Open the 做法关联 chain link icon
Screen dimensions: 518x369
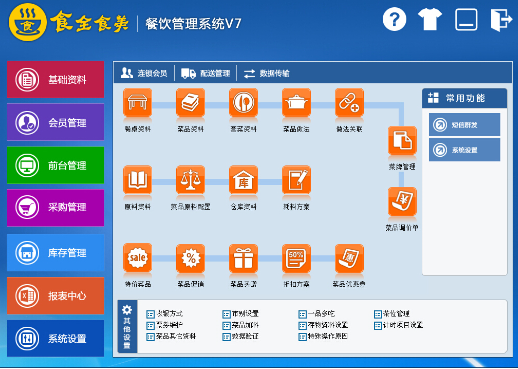coord(349,103)
